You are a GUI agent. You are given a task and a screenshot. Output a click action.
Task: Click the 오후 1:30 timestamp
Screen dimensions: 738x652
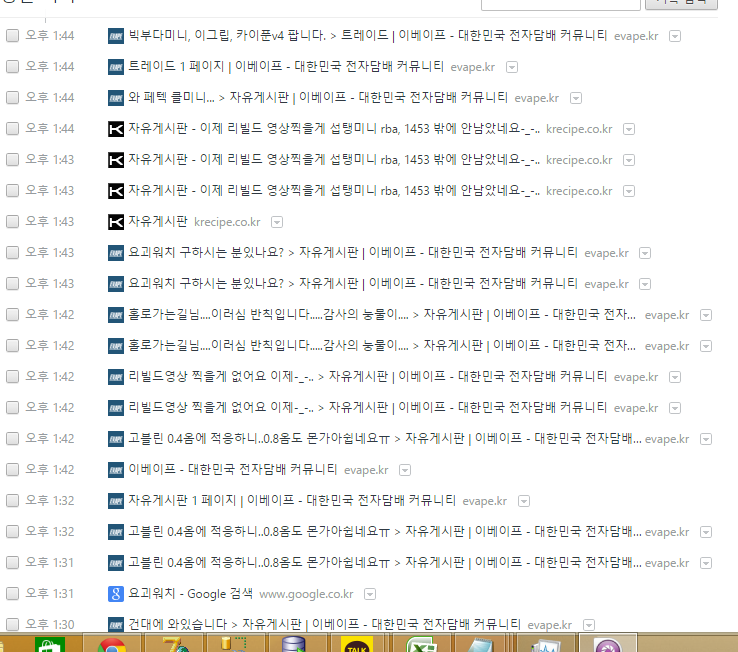pyautogui.click(x=49, y=625)
